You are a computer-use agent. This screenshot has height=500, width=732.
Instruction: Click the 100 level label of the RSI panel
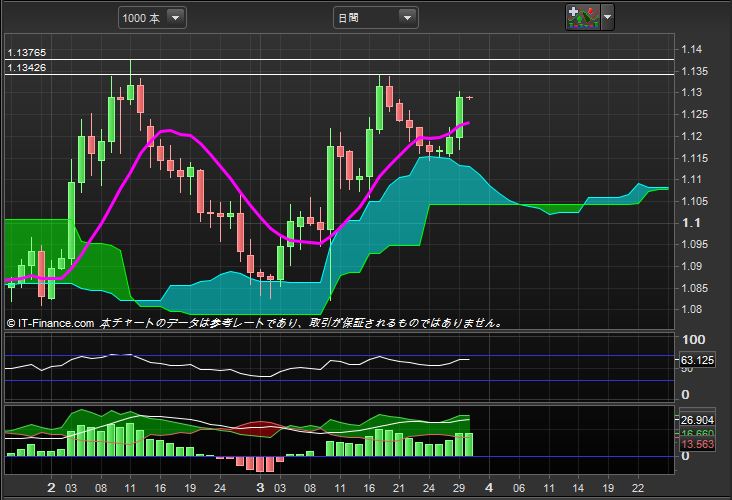[693, 340]
